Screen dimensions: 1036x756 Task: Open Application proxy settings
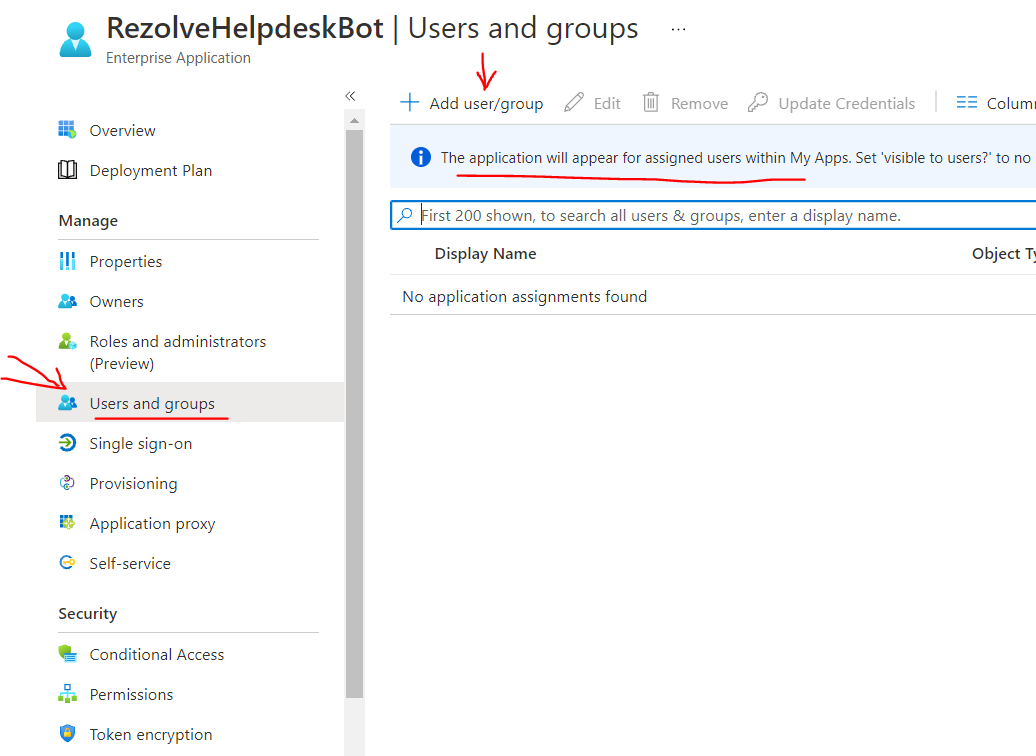pyautogui.click(x=153, y=524)
